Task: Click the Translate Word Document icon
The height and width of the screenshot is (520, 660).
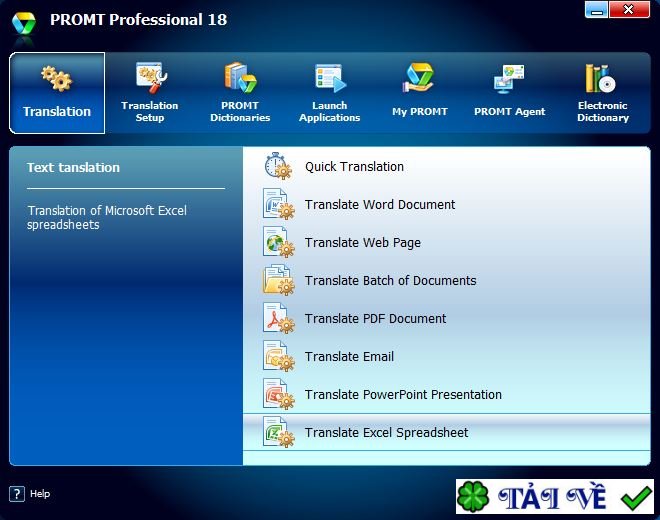Action: tap(278, 204)
